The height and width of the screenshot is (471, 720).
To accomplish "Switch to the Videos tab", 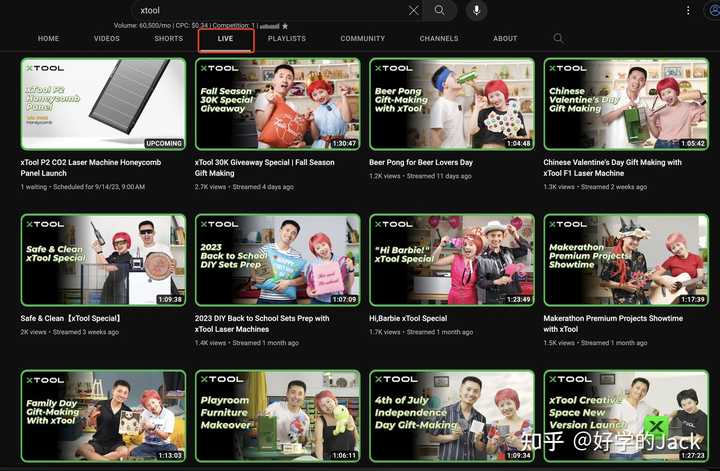I will click(107, 39).
